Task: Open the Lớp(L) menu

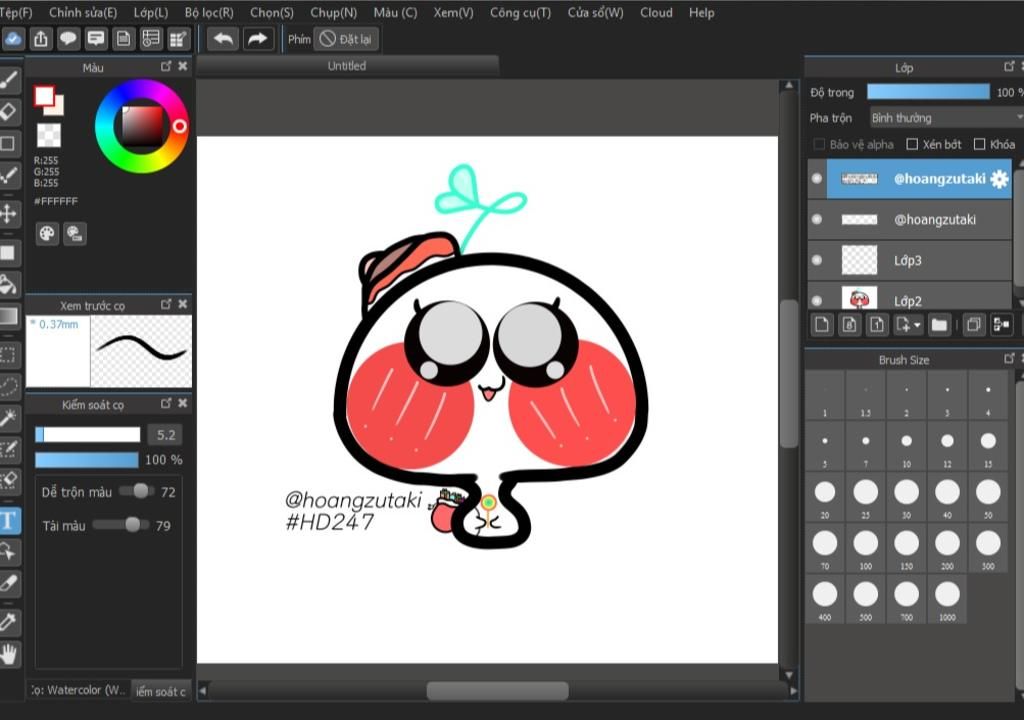Action: 151,12
